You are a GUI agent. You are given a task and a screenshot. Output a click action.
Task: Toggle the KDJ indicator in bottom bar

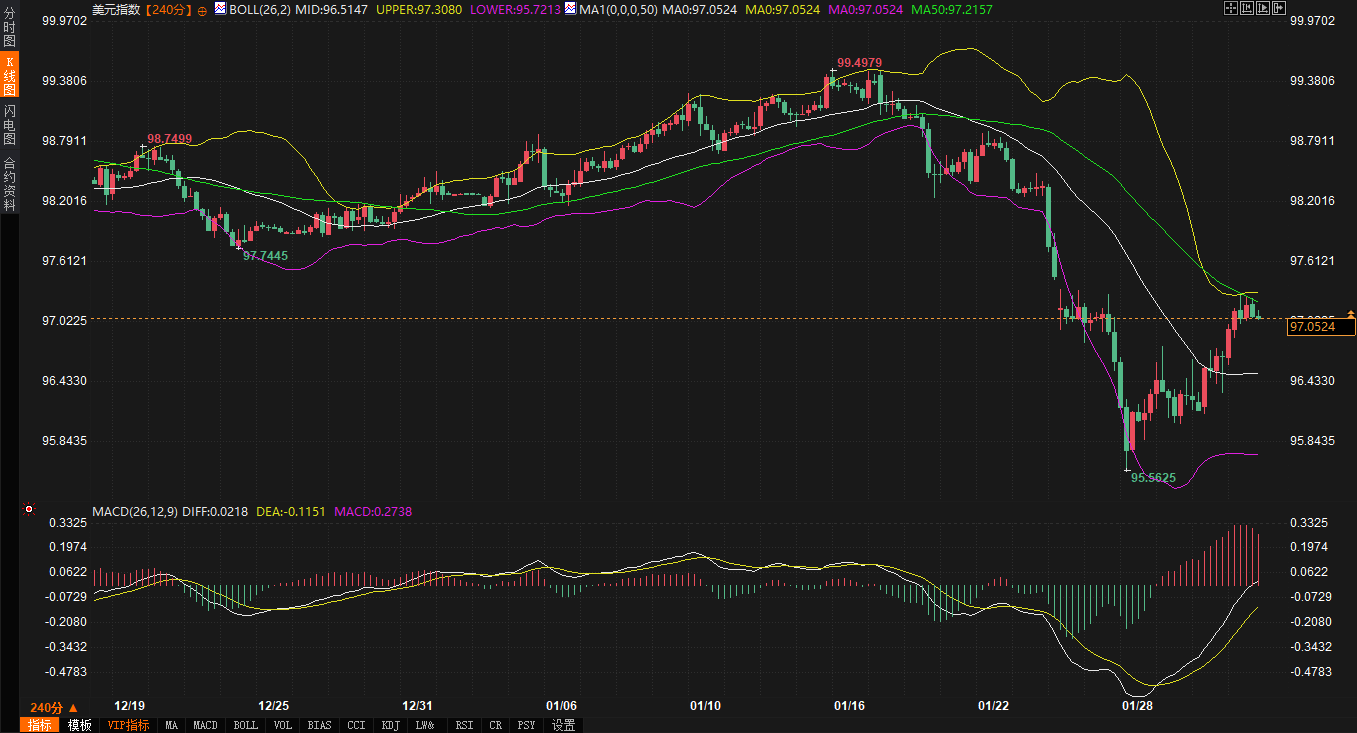pyautogui.click(x=391, y=725)
